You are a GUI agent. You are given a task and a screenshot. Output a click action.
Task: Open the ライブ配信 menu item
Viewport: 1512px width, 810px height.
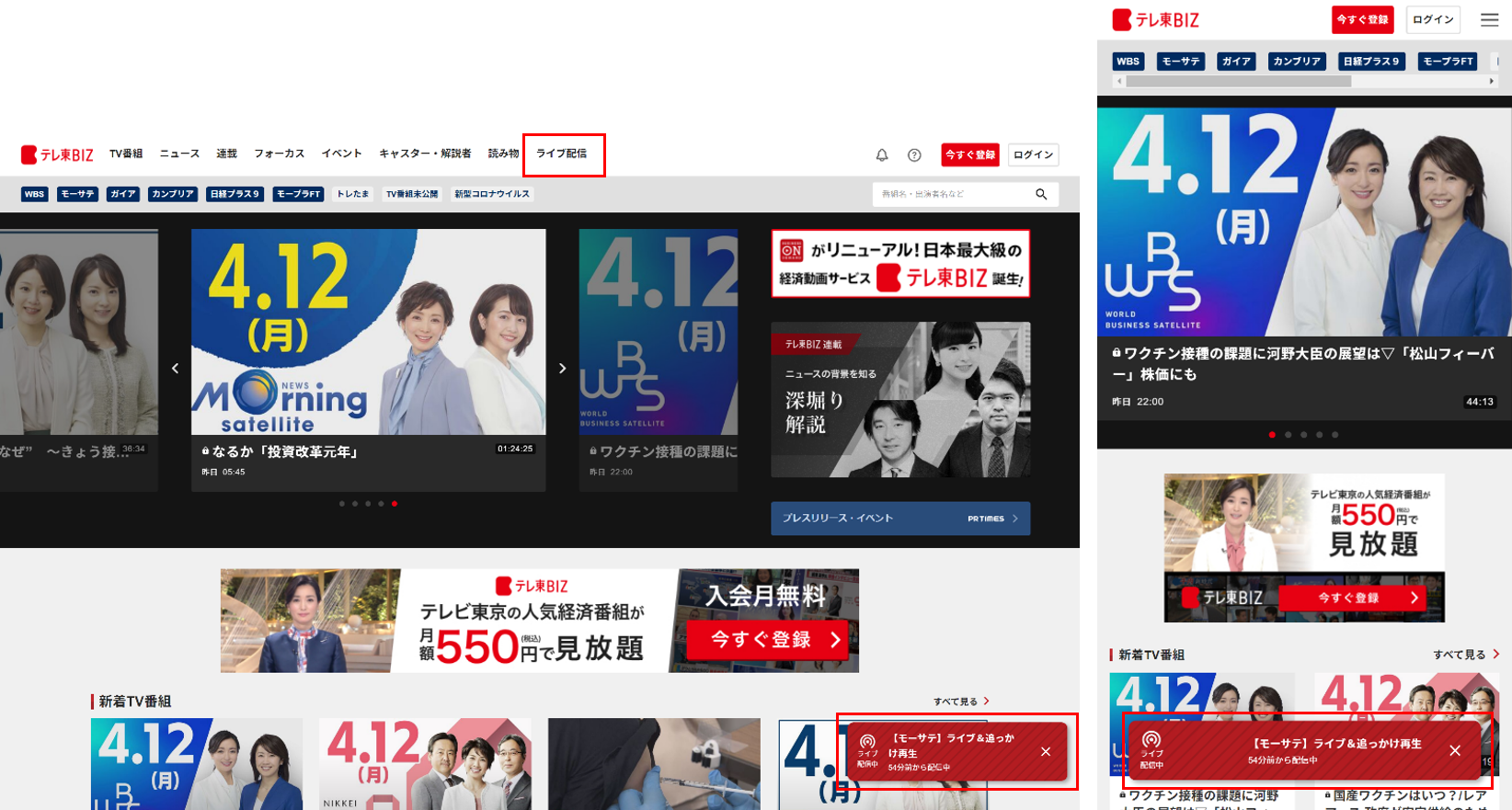tap(562, 154)
